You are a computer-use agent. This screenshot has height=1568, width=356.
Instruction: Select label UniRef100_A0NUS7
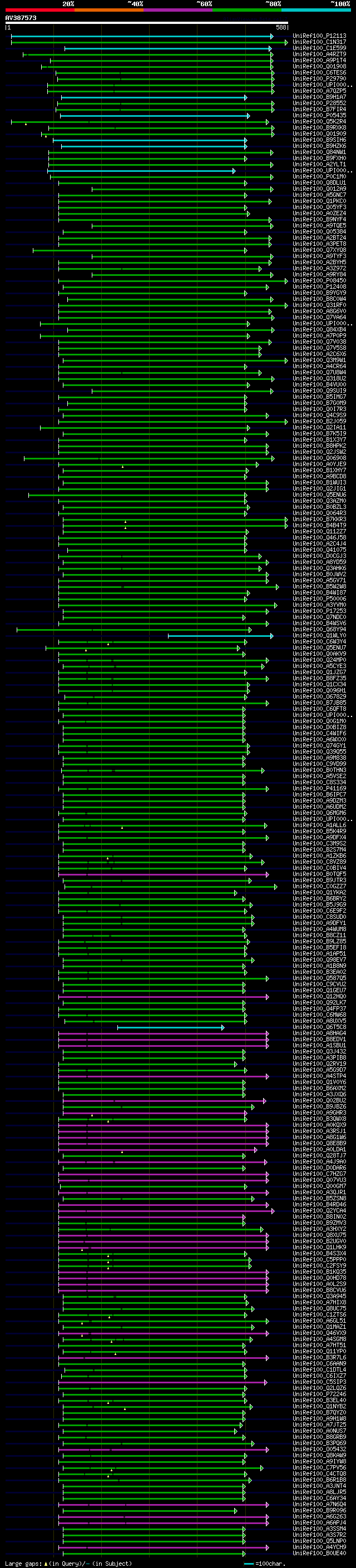click(x=319, y=1431)
